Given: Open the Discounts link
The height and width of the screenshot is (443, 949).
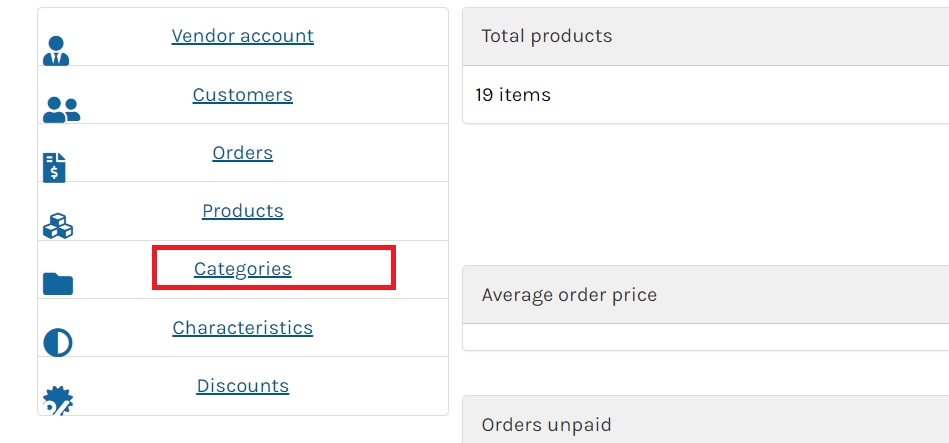Looking at the screenshot, I should 243,386.
